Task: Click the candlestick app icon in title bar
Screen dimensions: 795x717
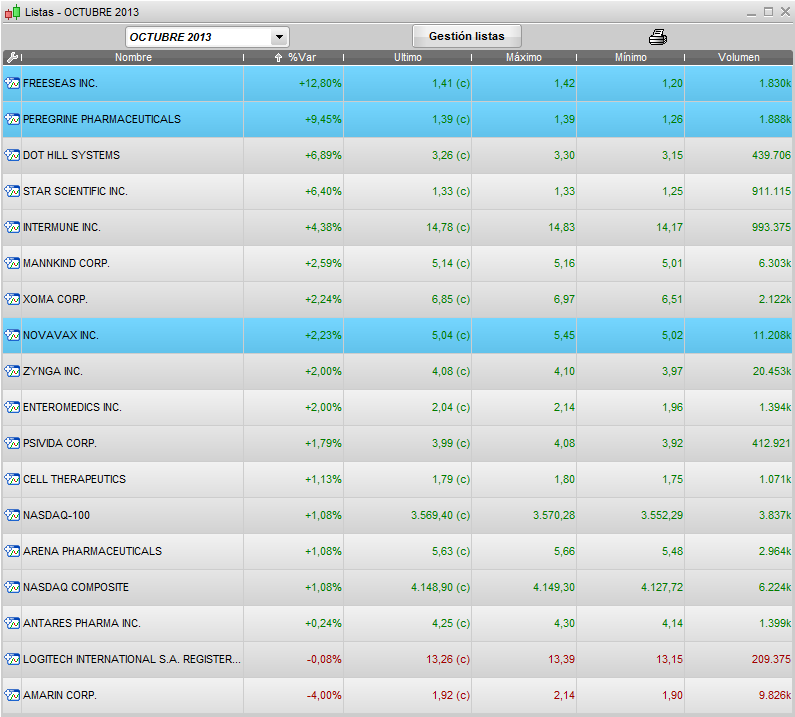Action: click(x=11, y=12)
